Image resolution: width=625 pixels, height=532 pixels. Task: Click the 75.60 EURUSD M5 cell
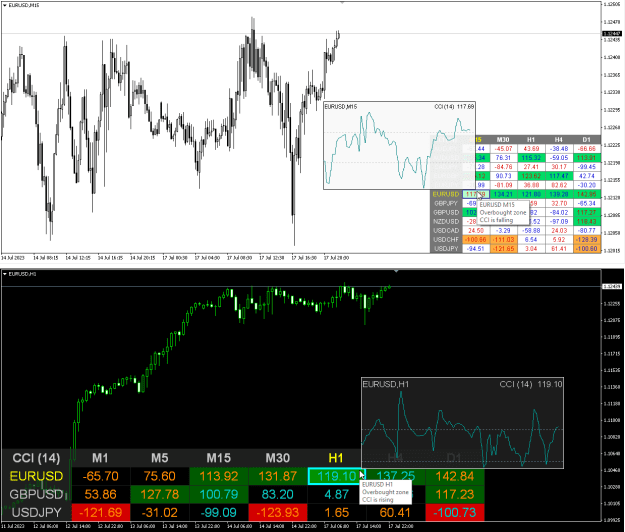[159, 476]
